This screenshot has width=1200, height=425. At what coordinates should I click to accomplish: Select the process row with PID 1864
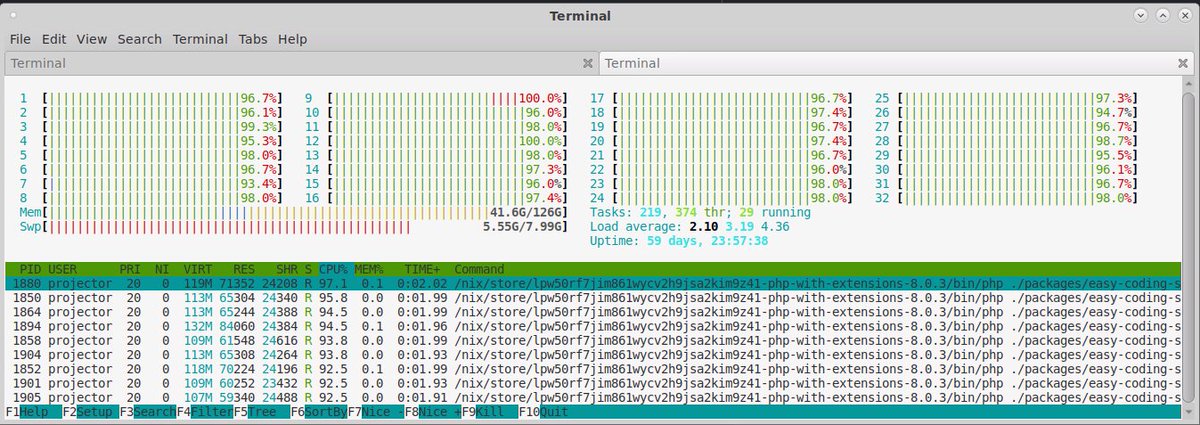tap(592, 312)
